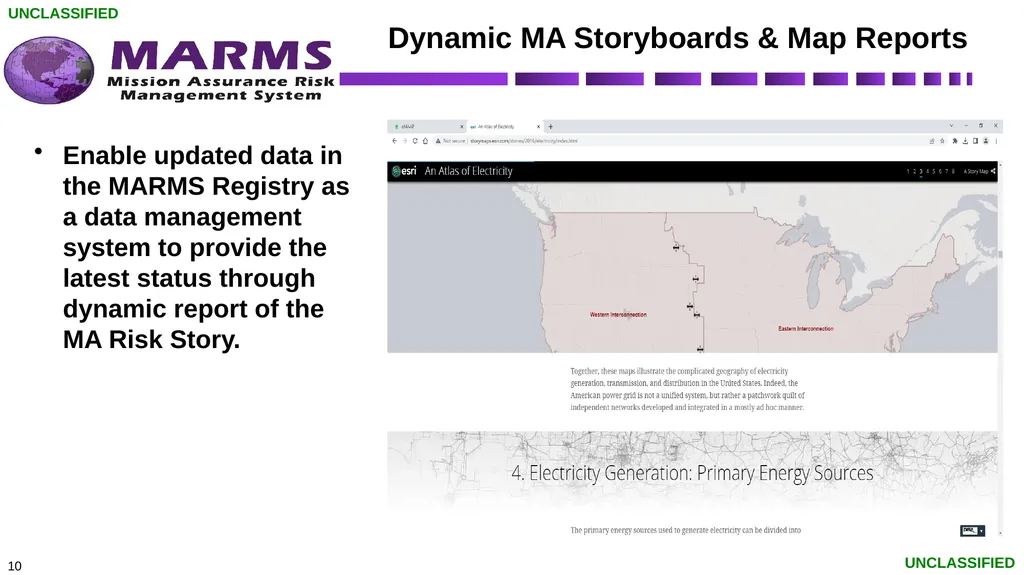
Task: Click the Not secure warning icon
Action: pos(438,140)
